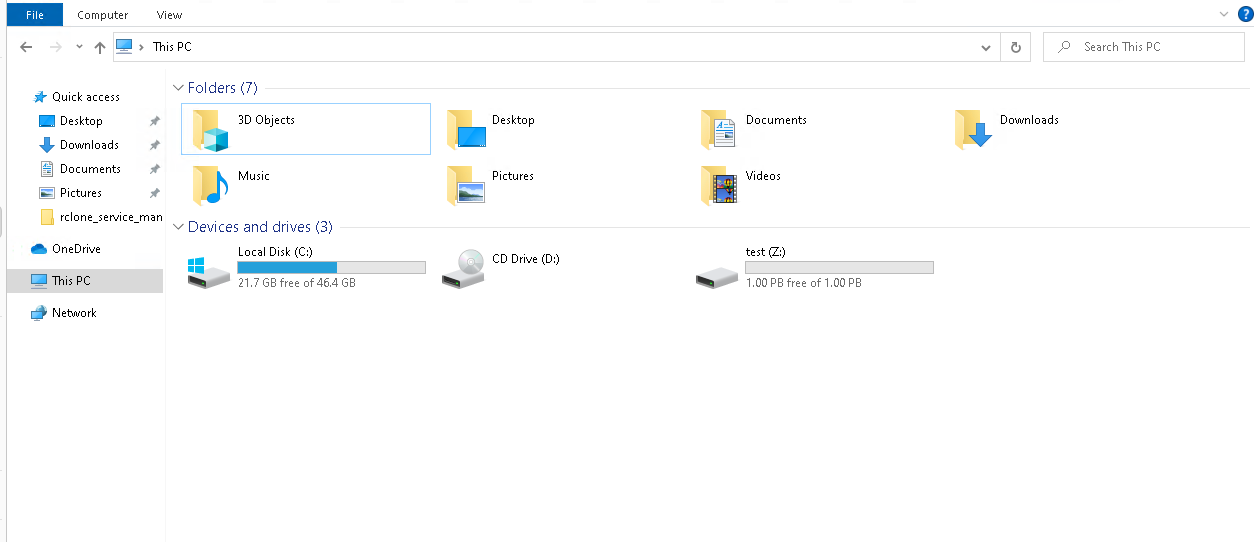This screenshot has height=542, width=1254.
Task: Click 'Network' label in navigation pane
Action: [x=74, y=313]
